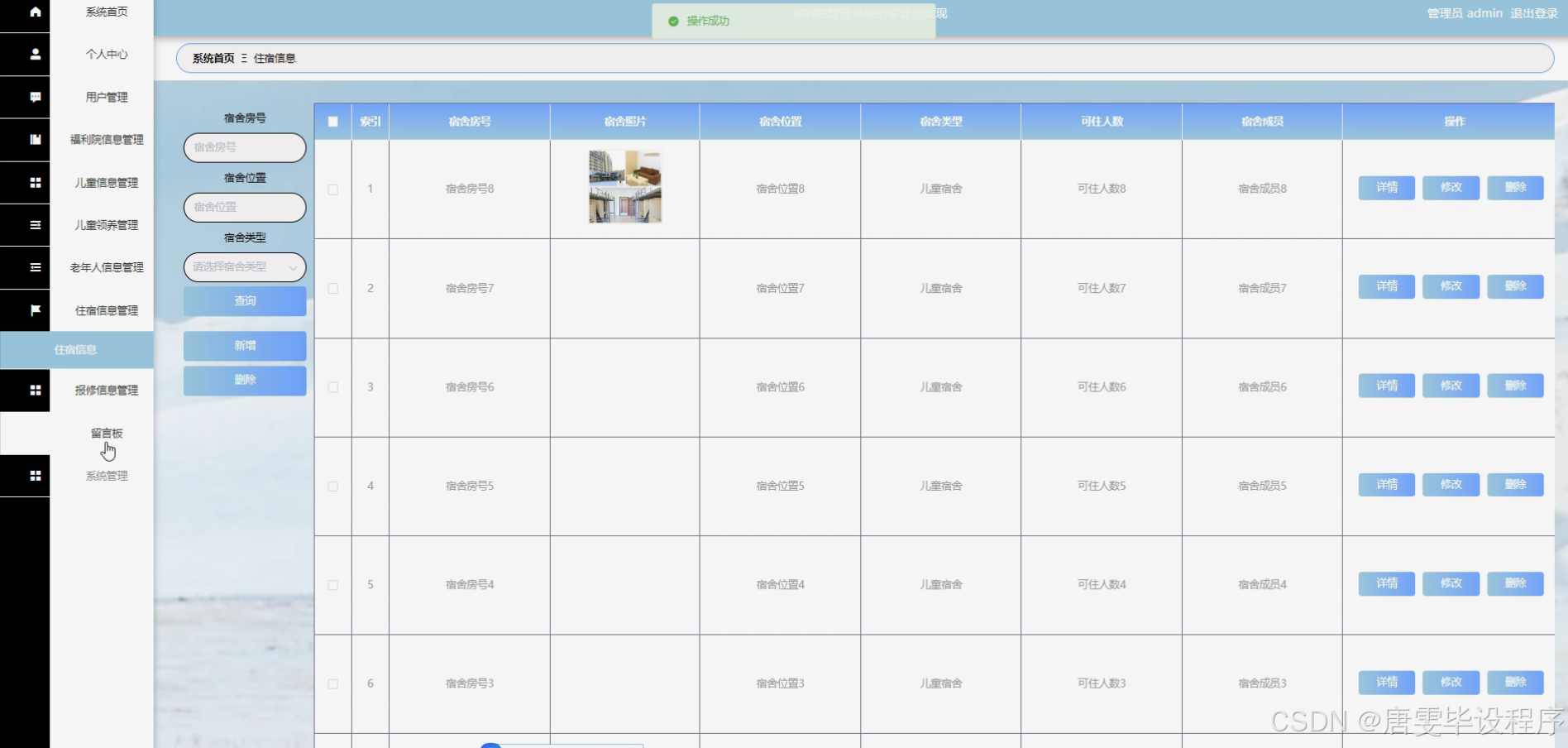Click the icon beside 福利院信息管理

[x=35, y=140]
